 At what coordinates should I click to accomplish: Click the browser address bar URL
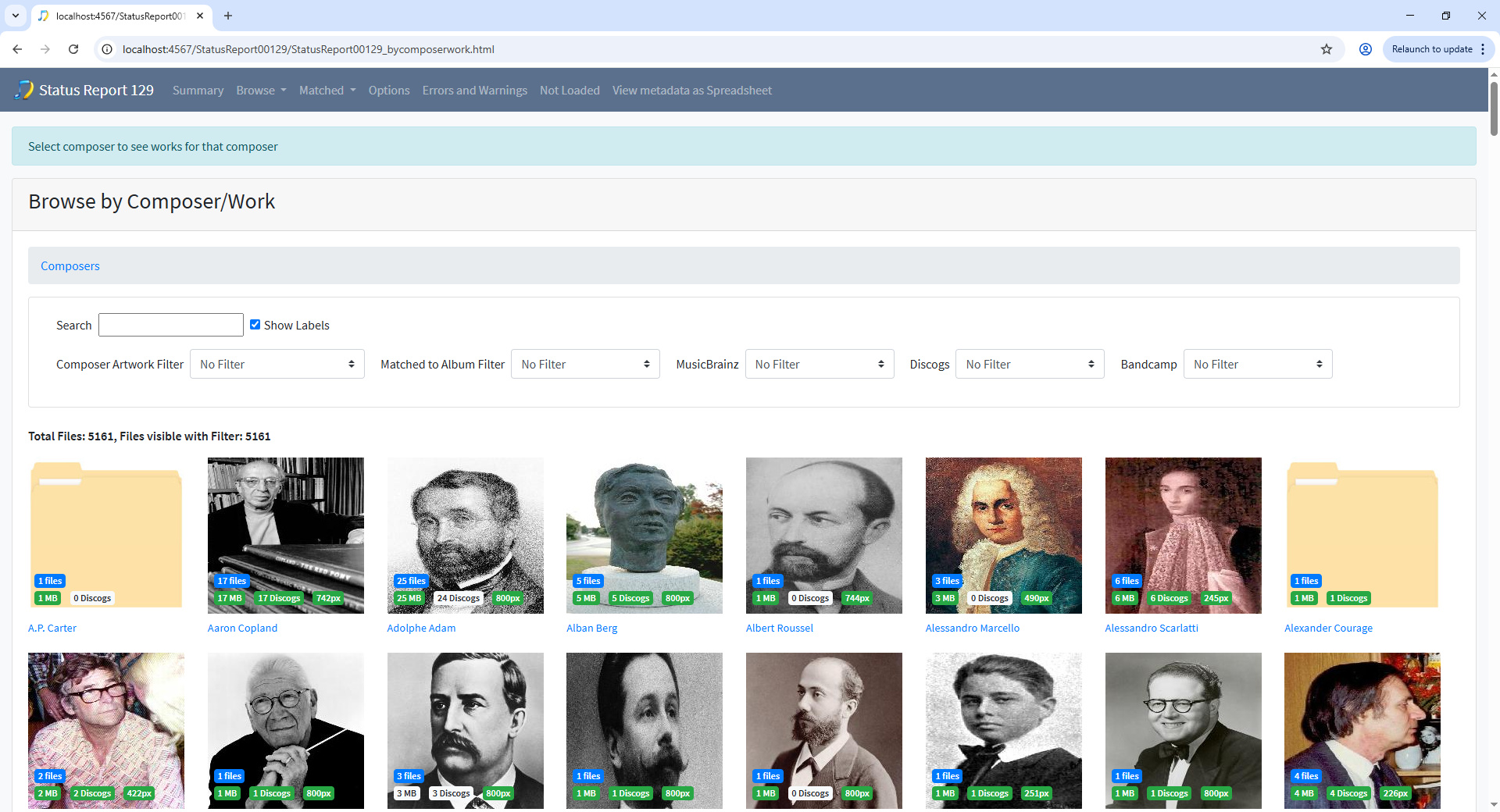tap(308, 49)
